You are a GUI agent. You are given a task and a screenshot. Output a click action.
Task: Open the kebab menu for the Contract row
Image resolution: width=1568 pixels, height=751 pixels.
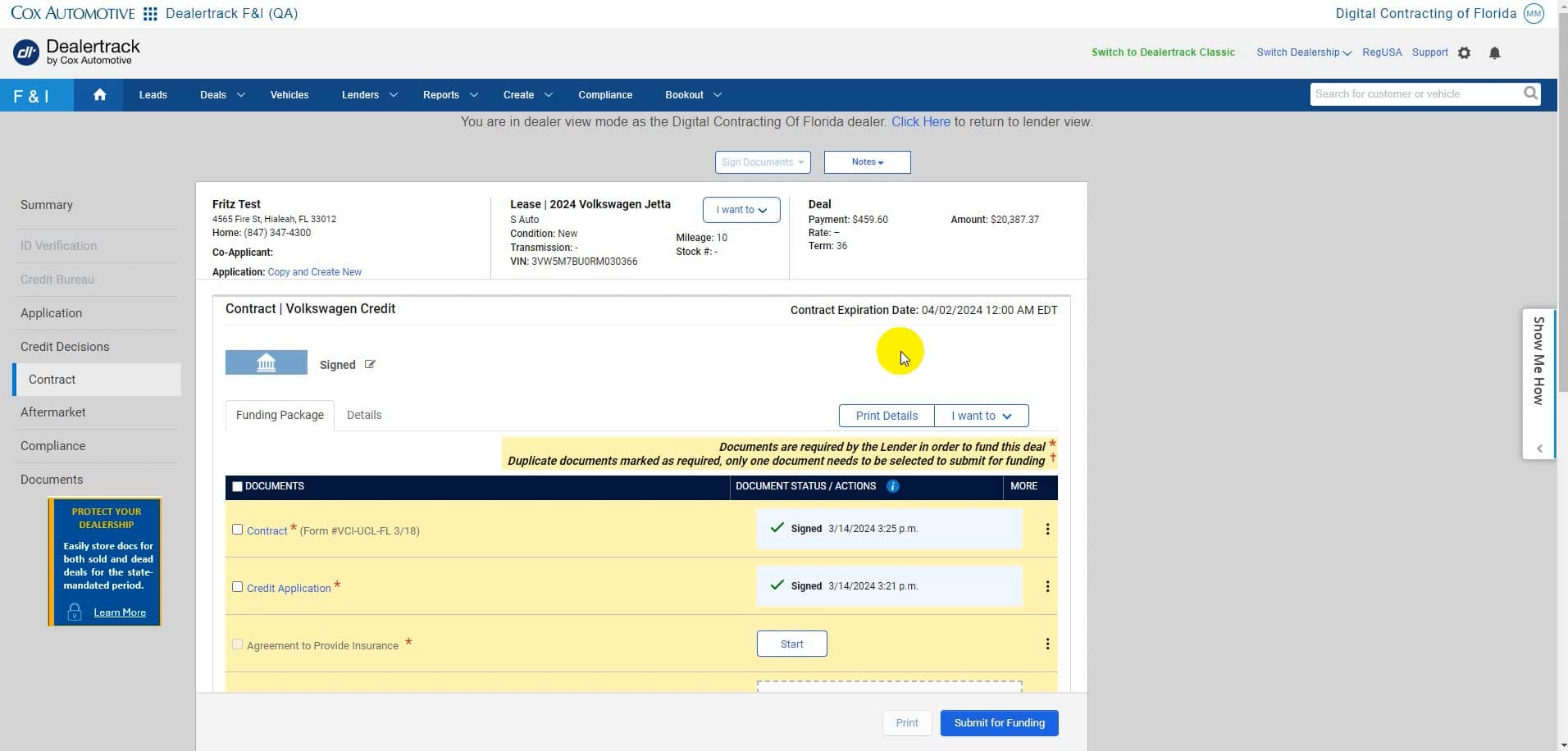(1047, 529)
